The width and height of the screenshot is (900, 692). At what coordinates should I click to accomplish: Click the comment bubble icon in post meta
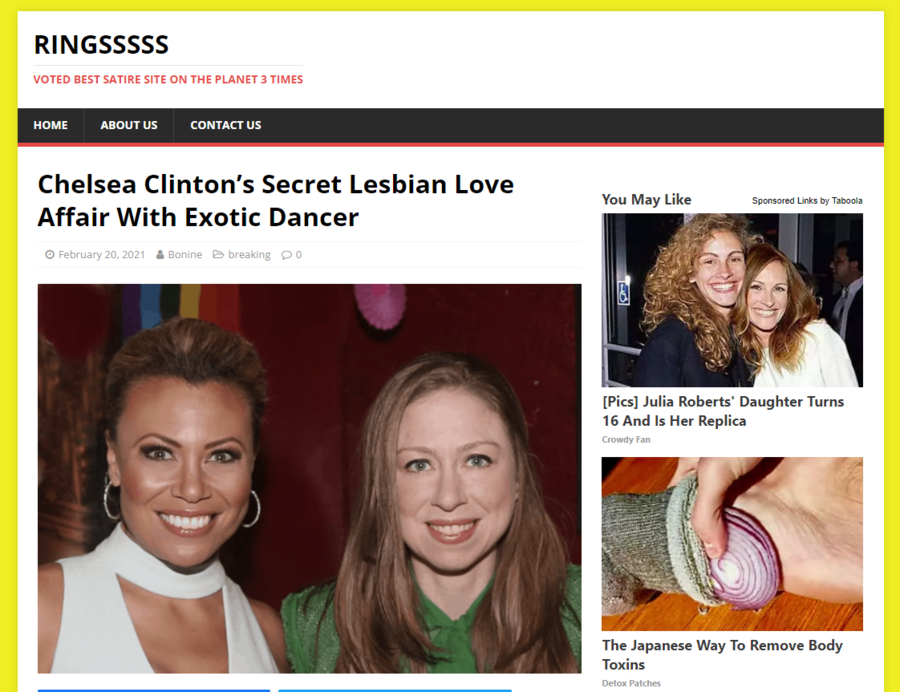click(286, 255)
